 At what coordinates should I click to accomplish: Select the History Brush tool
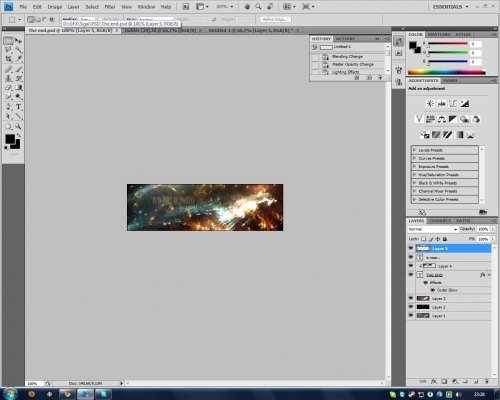(x=18, y=78)
